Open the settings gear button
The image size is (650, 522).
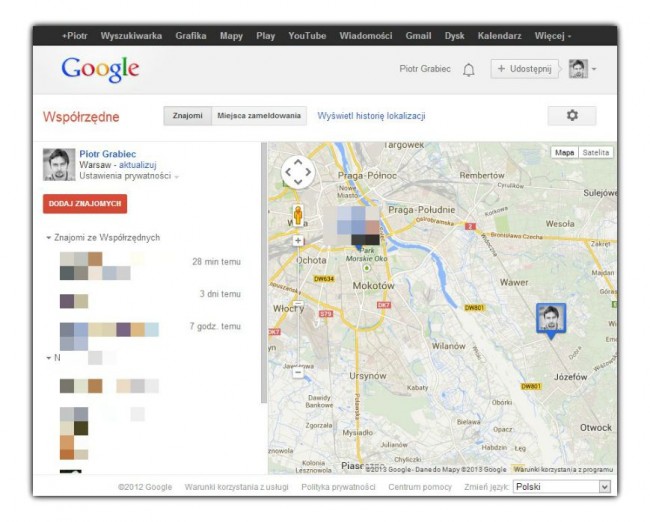click(572, 115)
